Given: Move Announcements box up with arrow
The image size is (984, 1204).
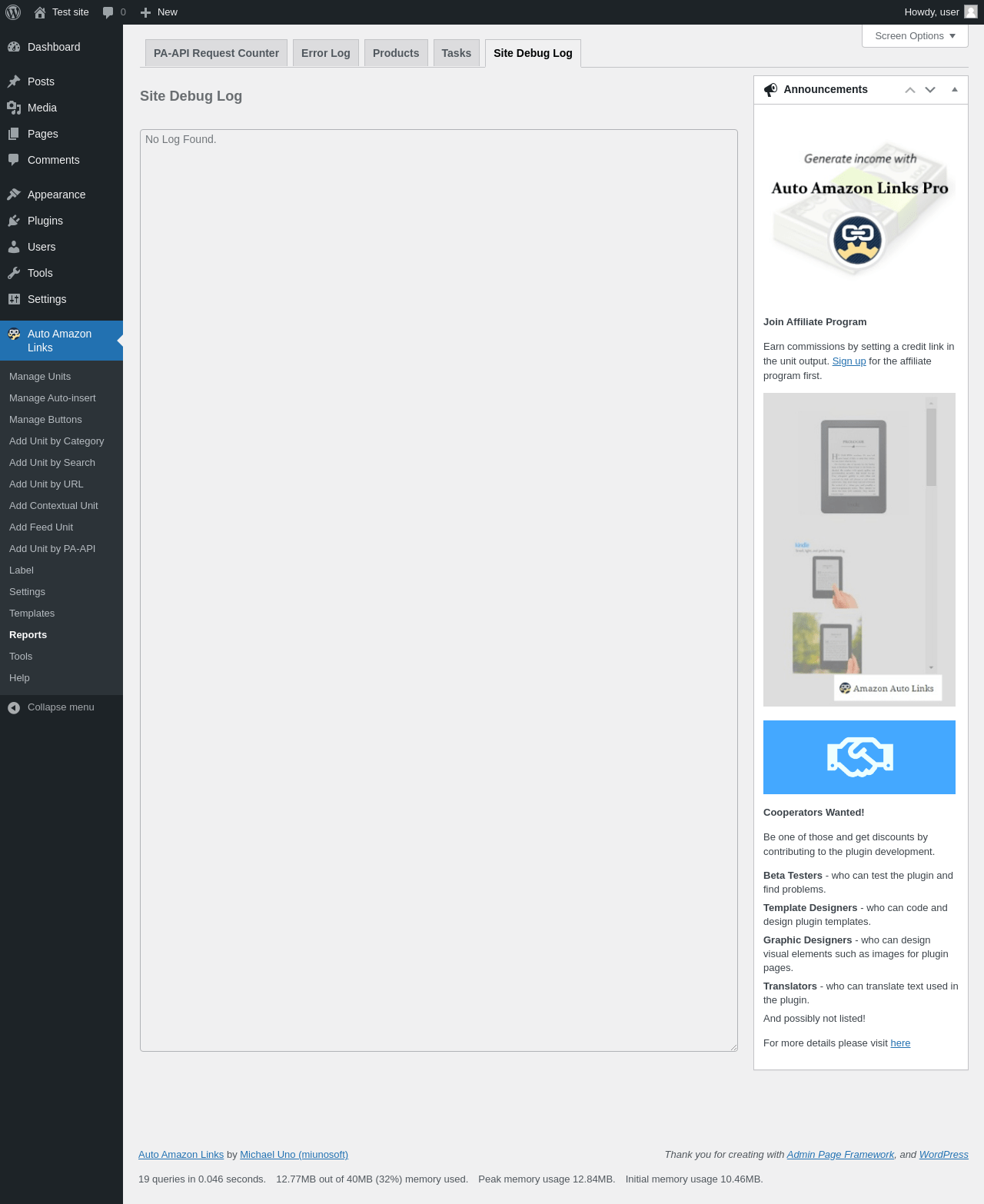Looking at the screenshot, I should click(910, 90).
